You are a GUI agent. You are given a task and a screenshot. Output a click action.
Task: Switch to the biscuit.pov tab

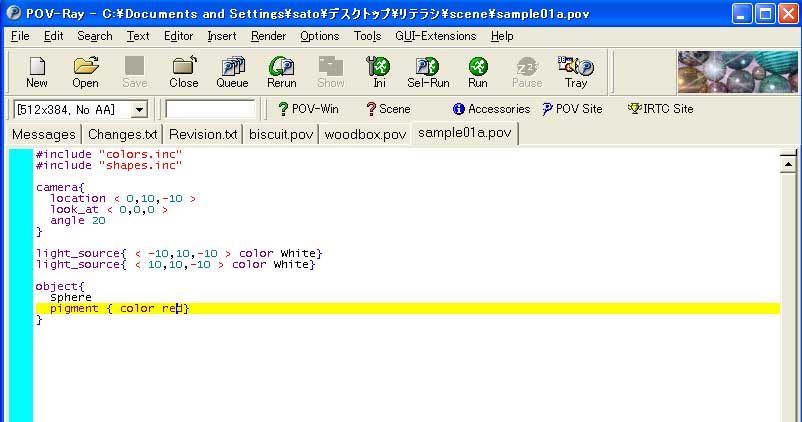point(281,135)
